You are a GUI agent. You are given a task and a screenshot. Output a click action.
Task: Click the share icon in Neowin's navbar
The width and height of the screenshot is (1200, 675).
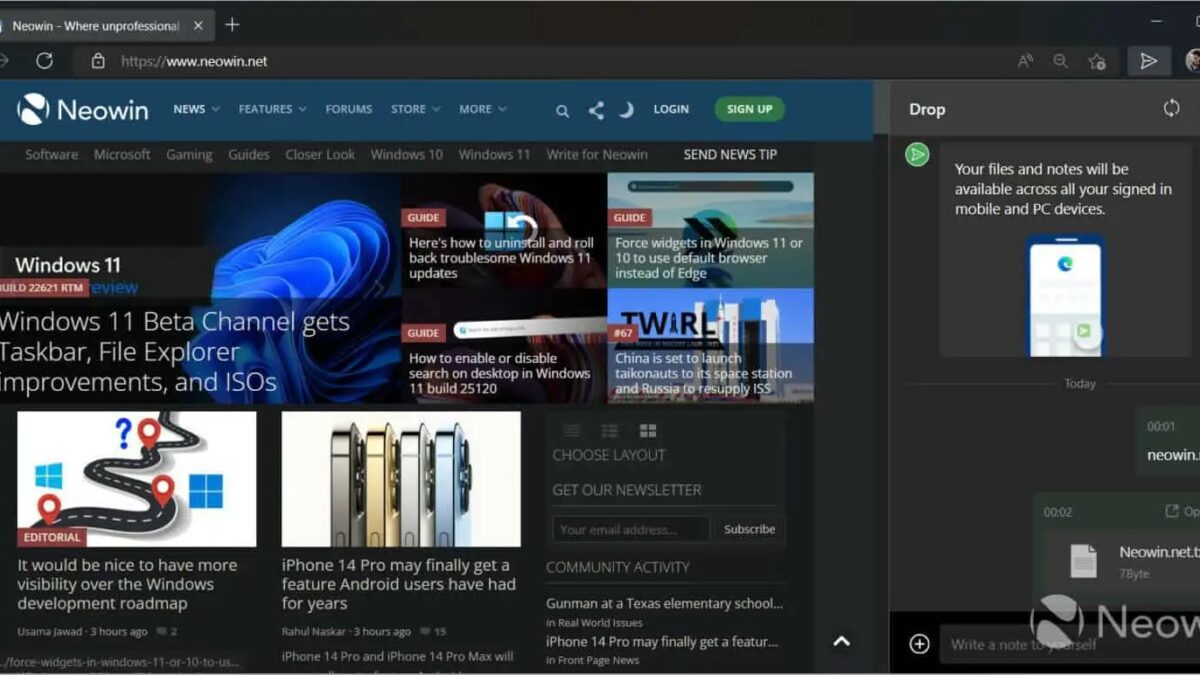pyautogui.click(x=595, y=109)
